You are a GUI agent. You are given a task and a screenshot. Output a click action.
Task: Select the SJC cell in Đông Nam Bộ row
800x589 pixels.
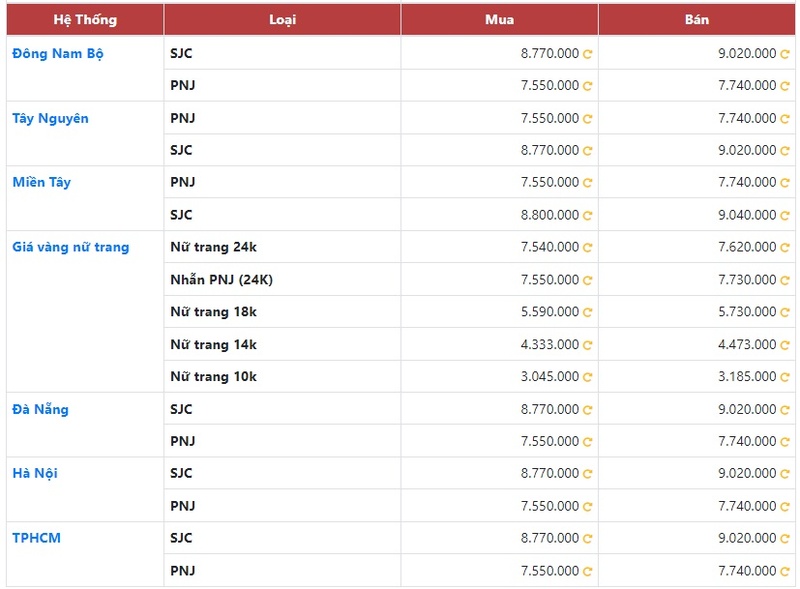click(x=283, y=53)
